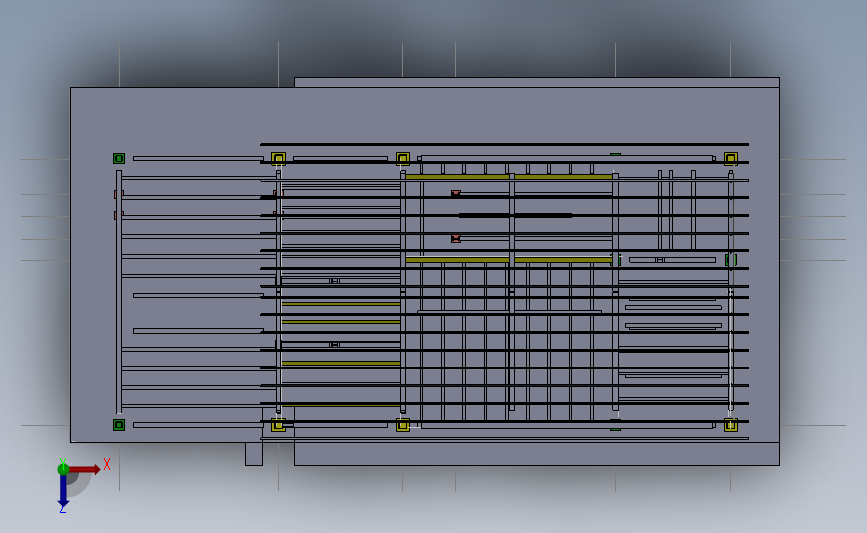Select the short thick black bar in the model's centre
867x533 pixels.
(x=515, y=216)
